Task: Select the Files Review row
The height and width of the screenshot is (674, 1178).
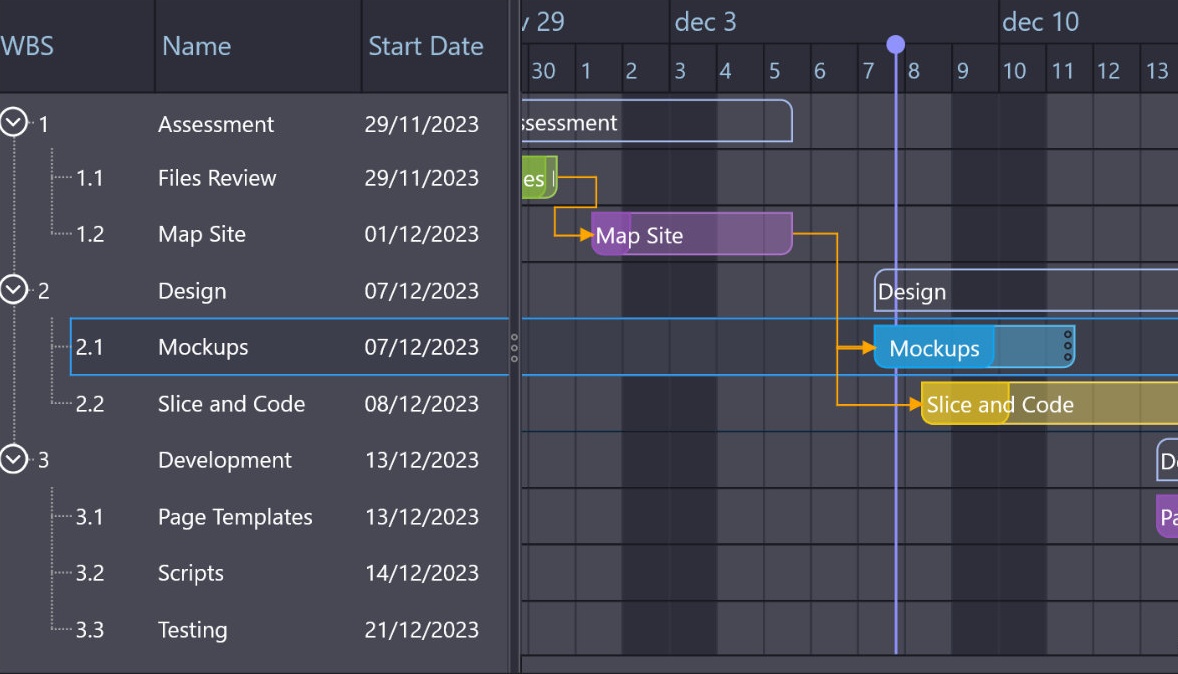Action: (x=217, y=178)
